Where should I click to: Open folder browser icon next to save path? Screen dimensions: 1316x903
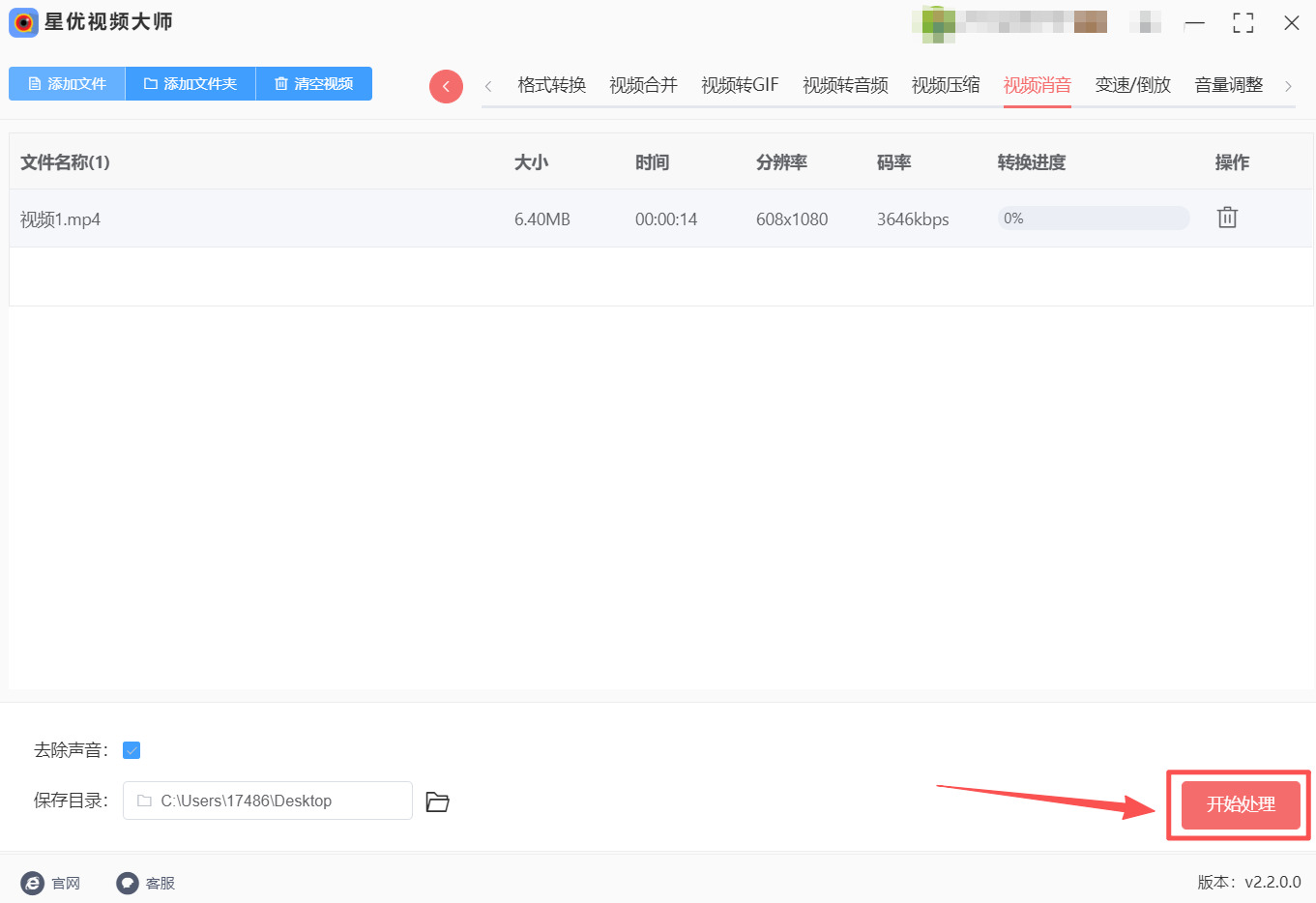coord(438,801)
